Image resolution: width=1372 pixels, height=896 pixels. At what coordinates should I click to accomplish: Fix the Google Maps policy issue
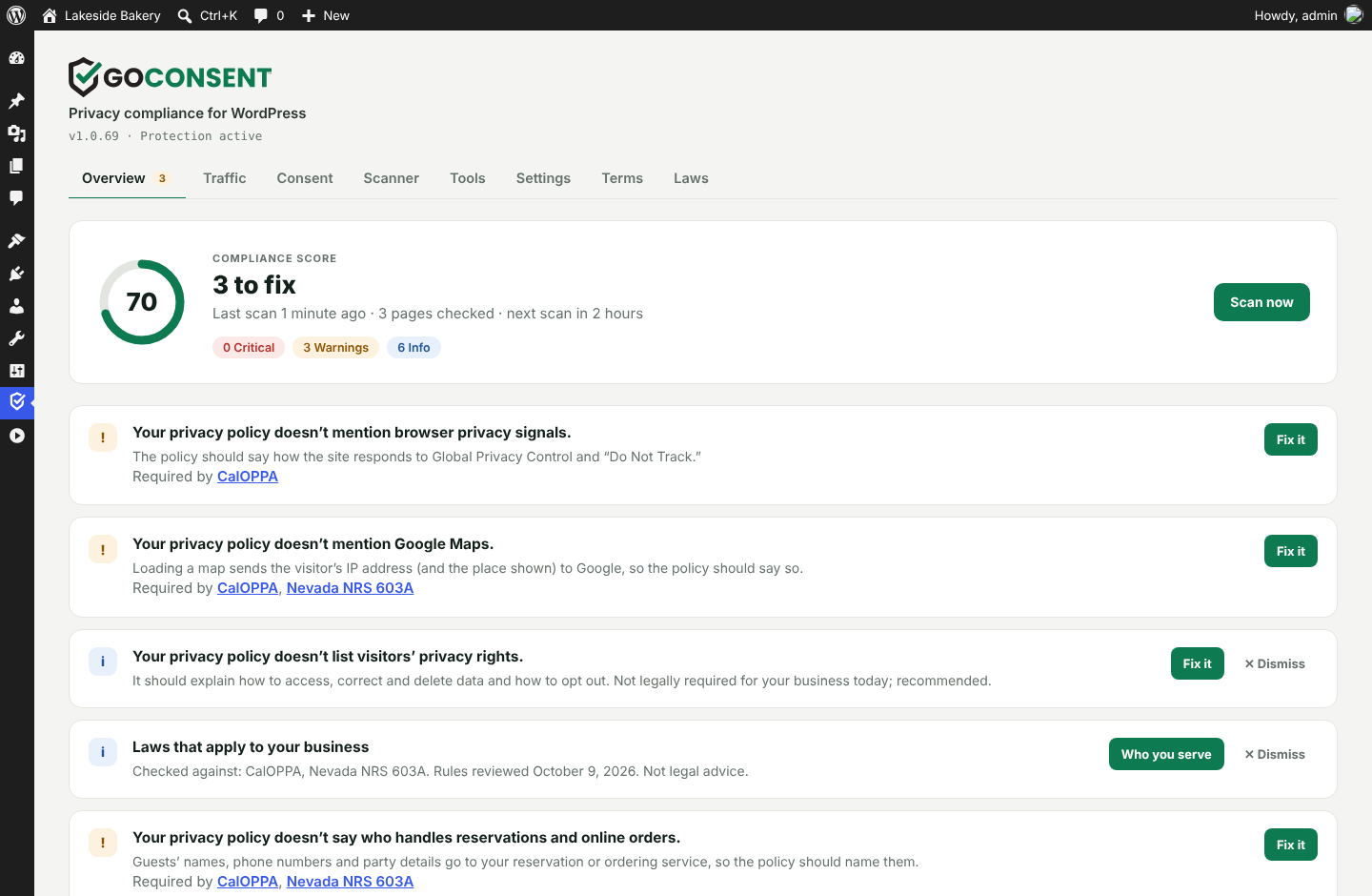[1291, 551]
